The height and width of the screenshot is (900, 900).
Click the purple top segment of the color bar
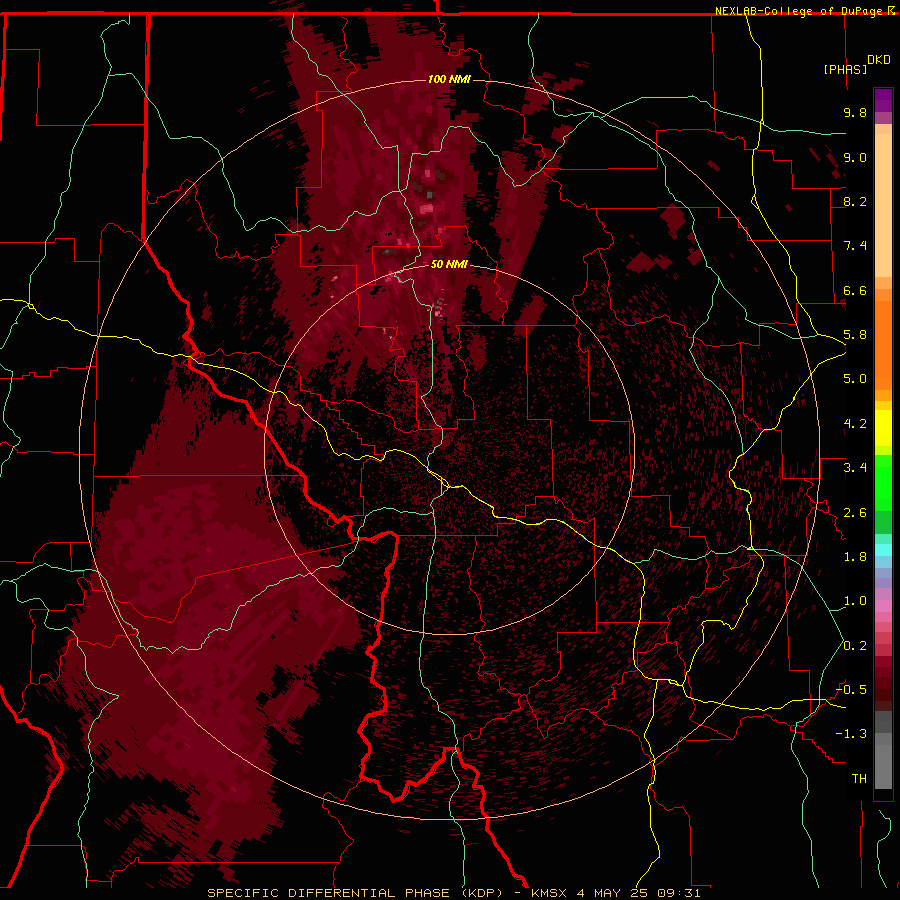883,100
